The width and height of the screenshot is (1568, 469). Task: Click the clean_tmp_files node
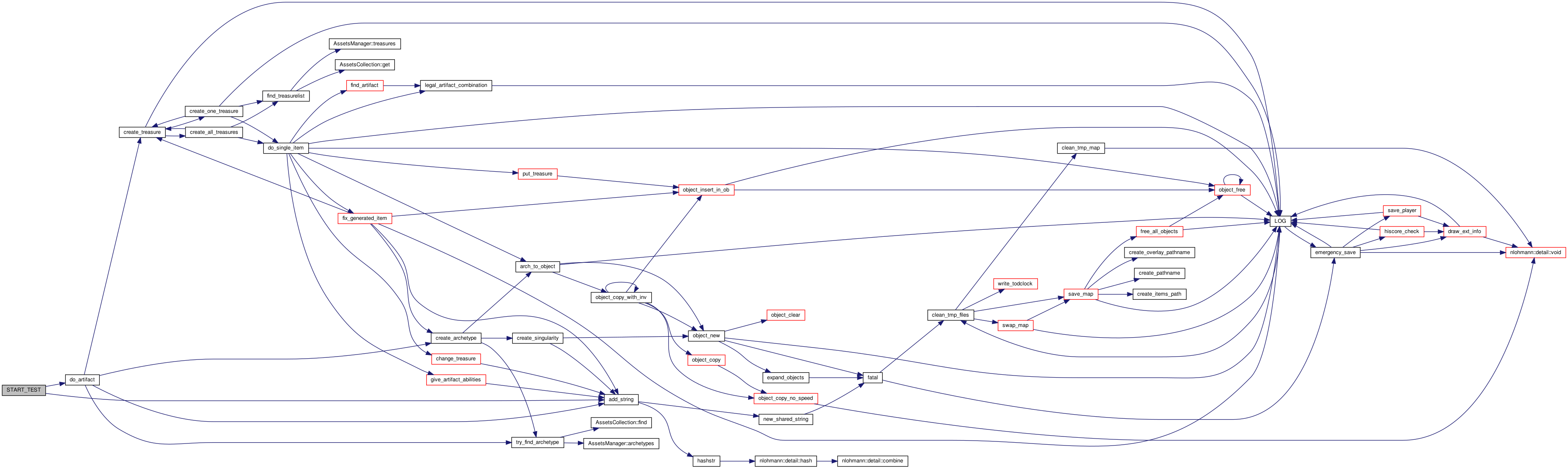[x=950, y=315]
